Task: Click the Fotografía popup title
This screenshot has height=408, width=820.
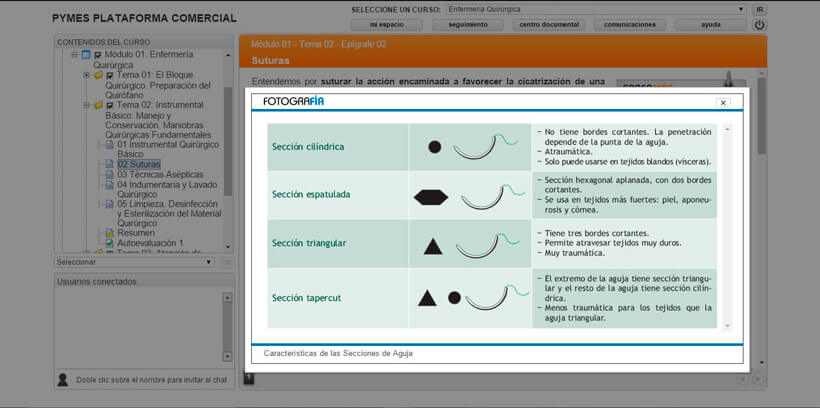Action: [x=293, y=101]
